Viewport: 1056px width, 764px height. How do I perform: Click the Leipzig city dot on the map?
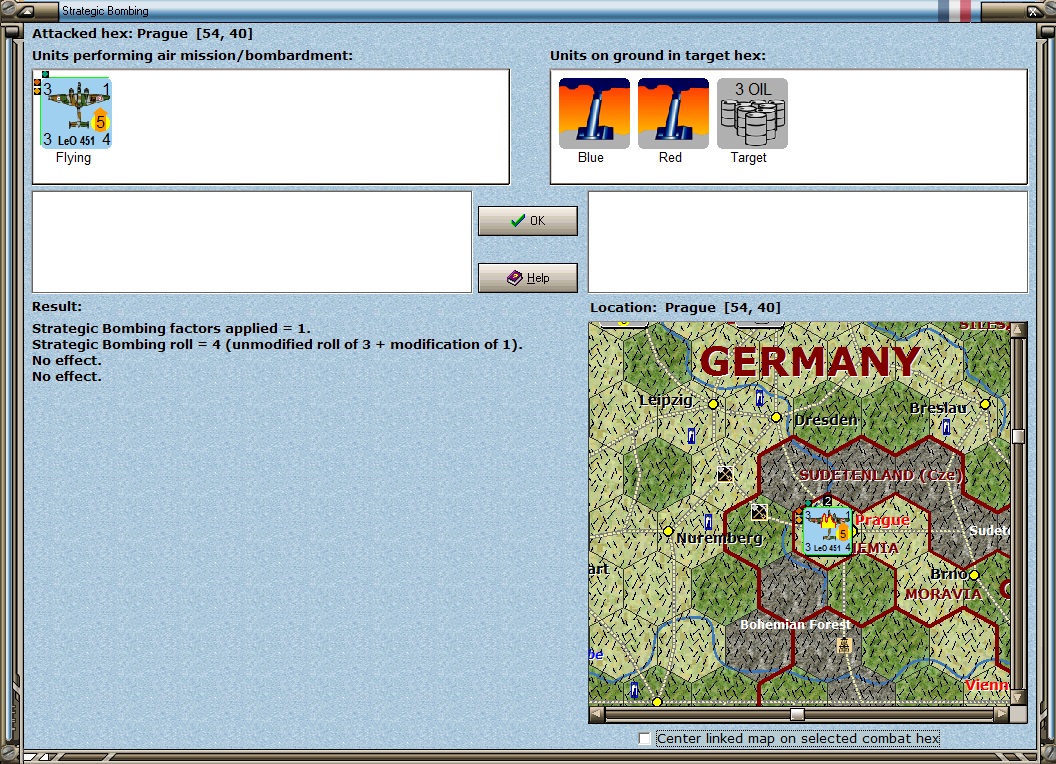click(x=713, y=404)
